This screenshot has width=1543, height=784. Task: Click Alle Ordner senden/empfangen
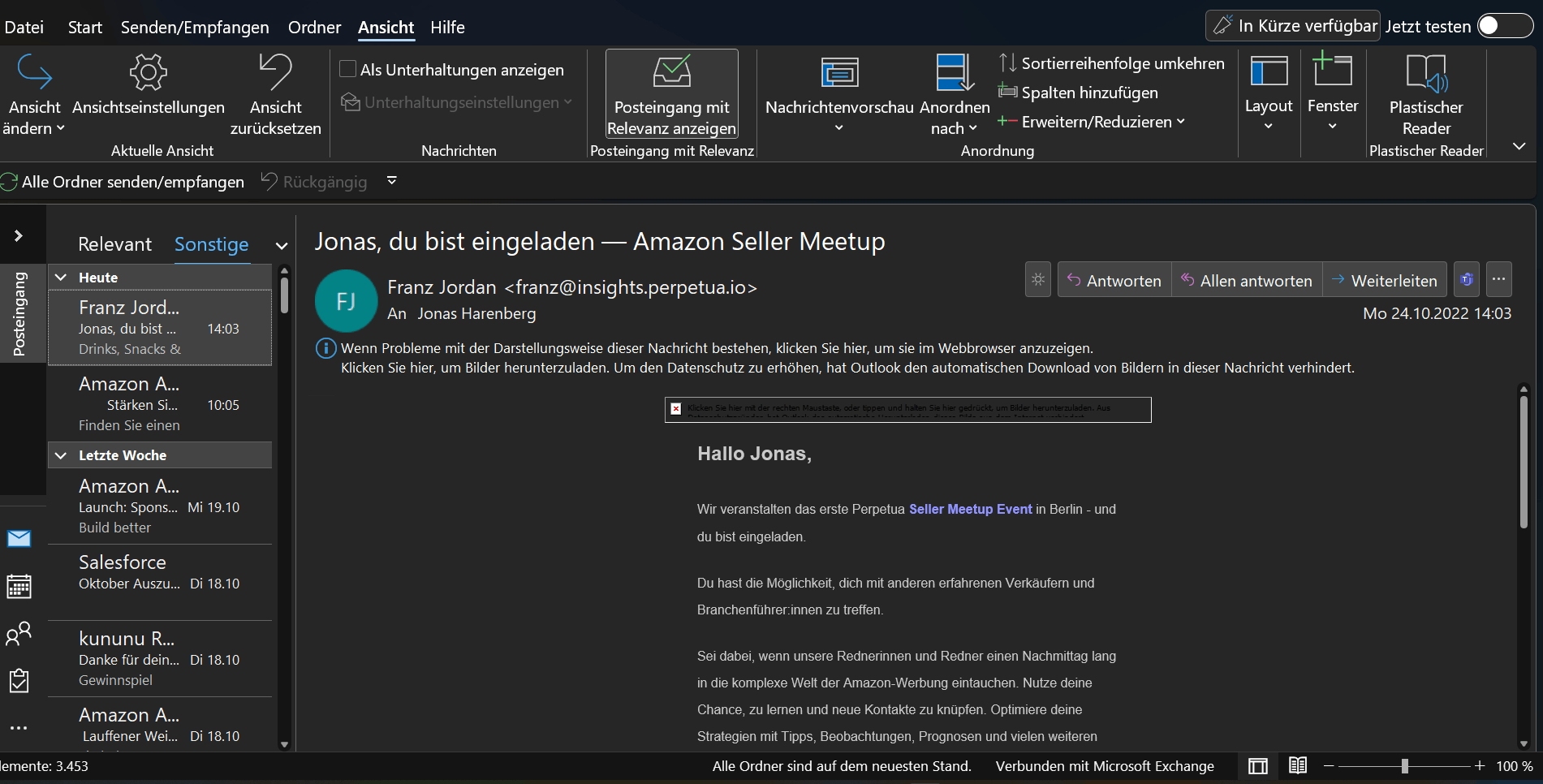click(x=123, y=182)
